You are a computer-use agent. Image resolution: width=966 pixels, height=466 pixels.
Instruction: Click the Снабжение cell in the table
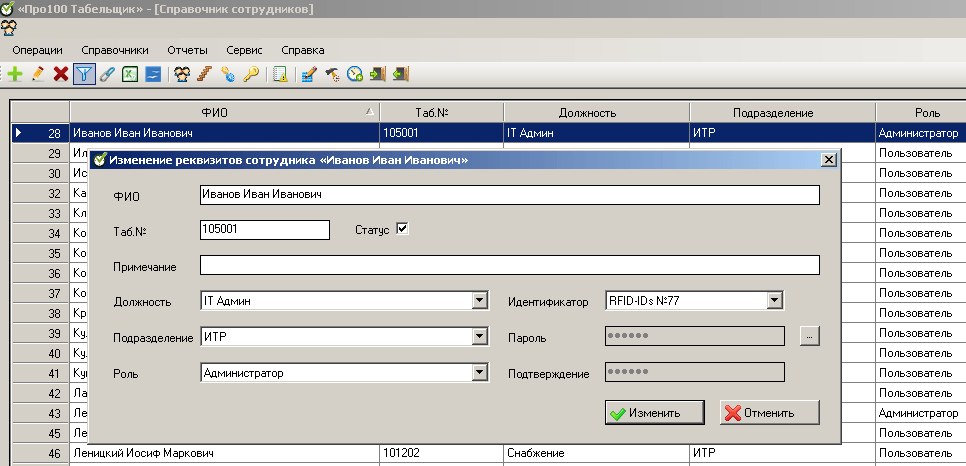(x=596, y=454)
